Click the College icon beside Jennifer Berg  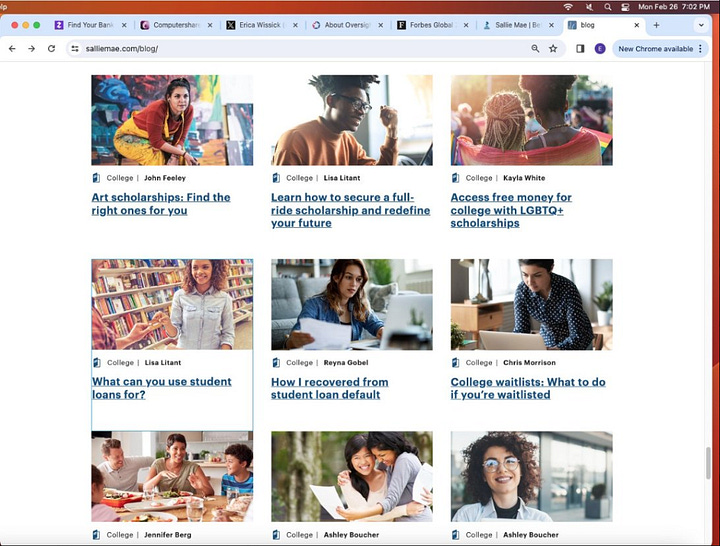[x=96, y=535]
